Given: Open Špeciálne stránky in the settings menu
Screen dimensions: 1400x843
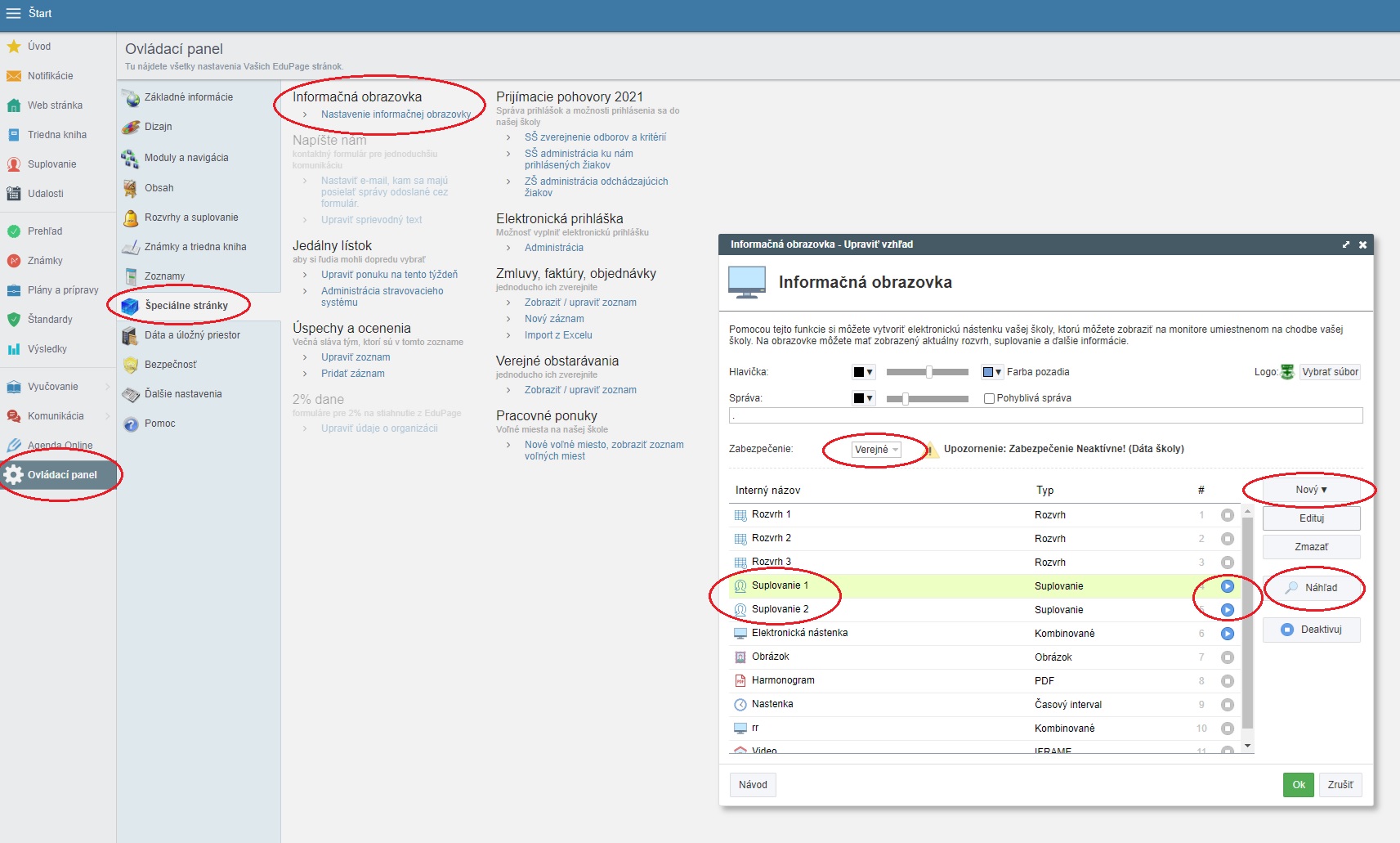Looking at the screenshot, I should [x=186, y=306].
